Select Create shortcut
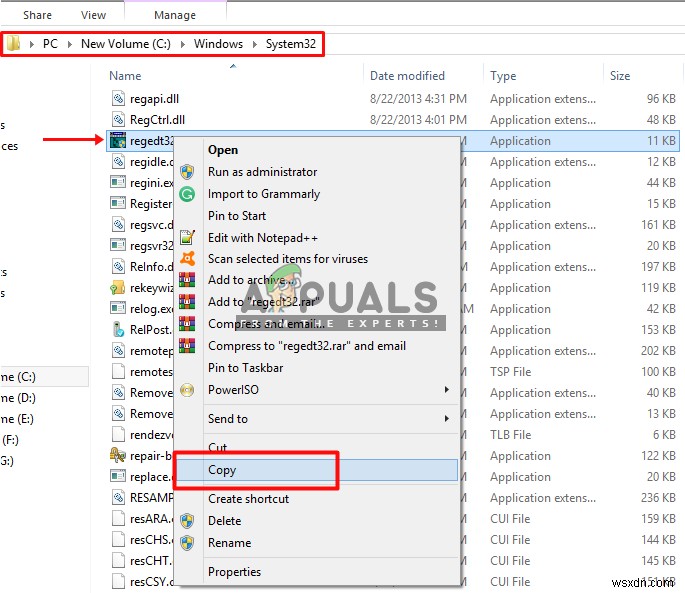The width and height of the screenshot is (685, 593). coord(249,499)
